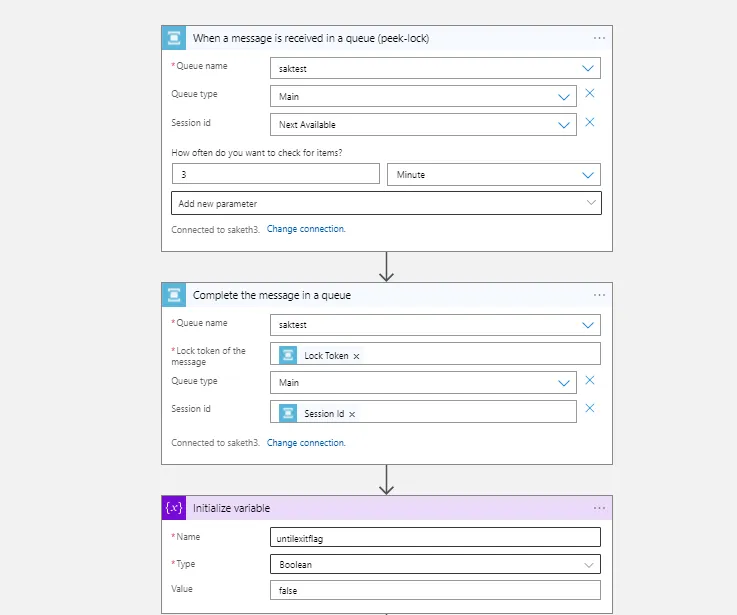The image size is (737, 615).
Task: Remove the Lock Token dynamic content tag
Action: 357,356
